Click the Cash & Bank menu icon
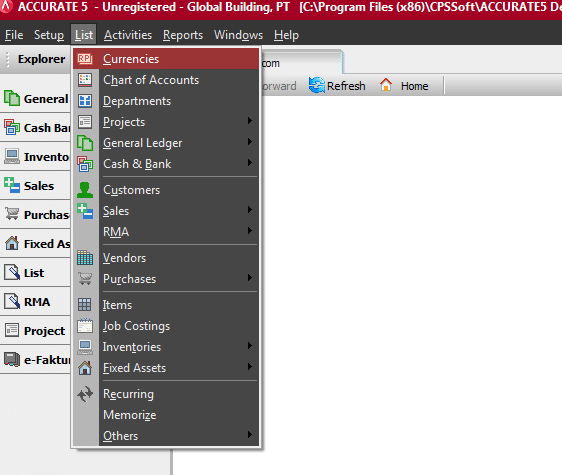This screenshot has width=562, height=475. click(x=85, y=164)
